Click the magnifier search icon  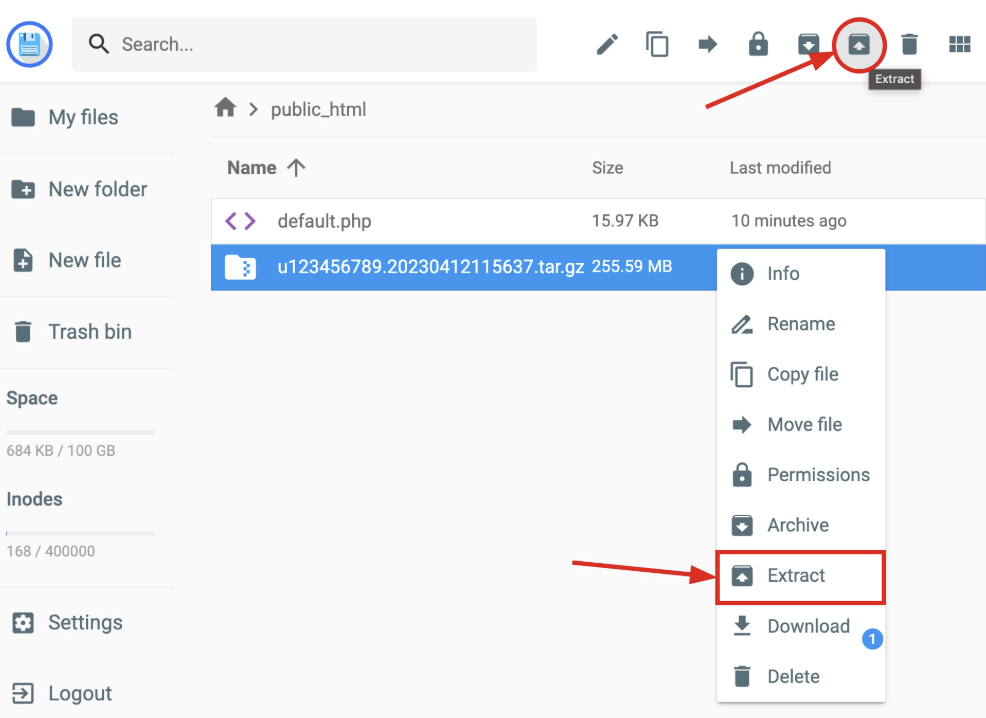[99, 44]
